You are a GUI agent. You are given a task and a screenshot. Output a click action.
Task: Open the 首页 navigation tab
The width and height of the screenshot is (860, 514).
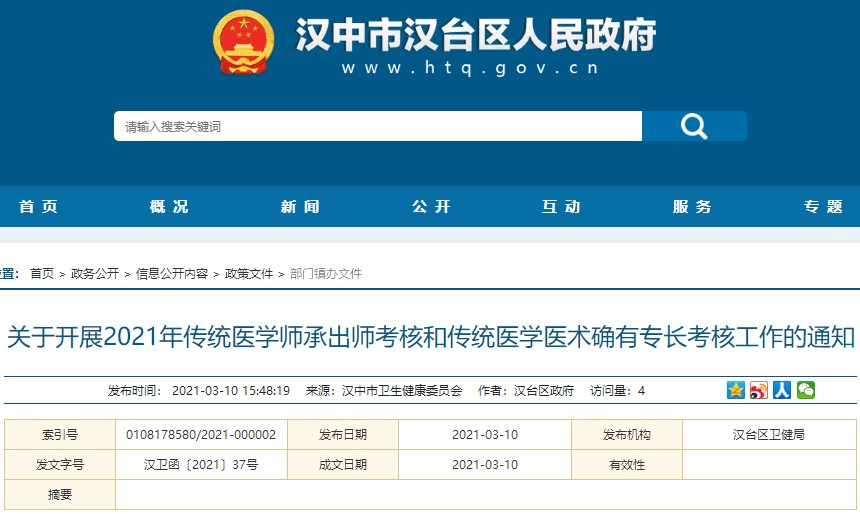39,207
